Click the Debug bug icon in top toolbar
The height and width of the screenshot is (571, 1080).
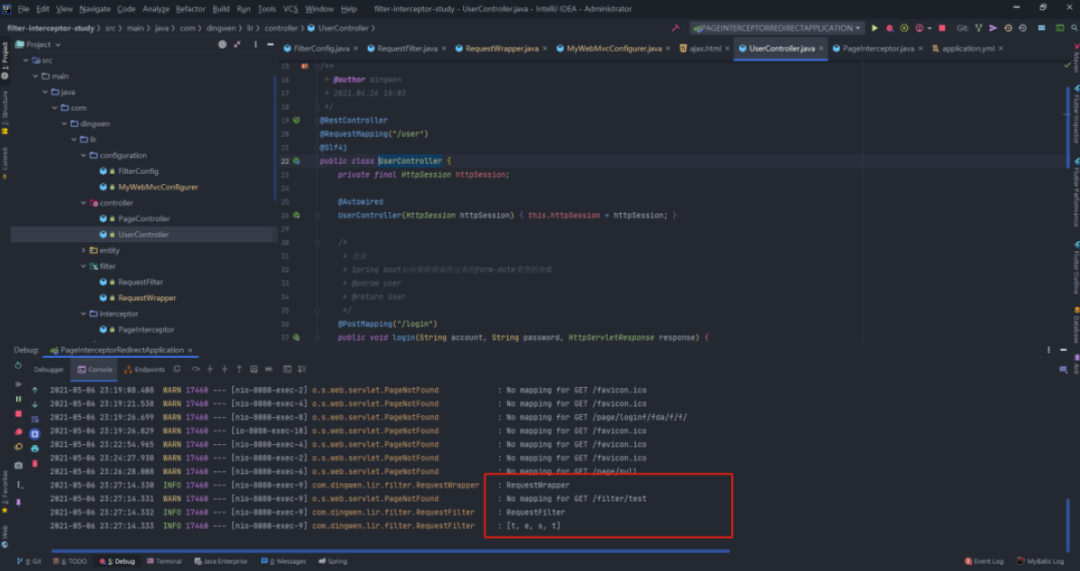click(889, 28)
